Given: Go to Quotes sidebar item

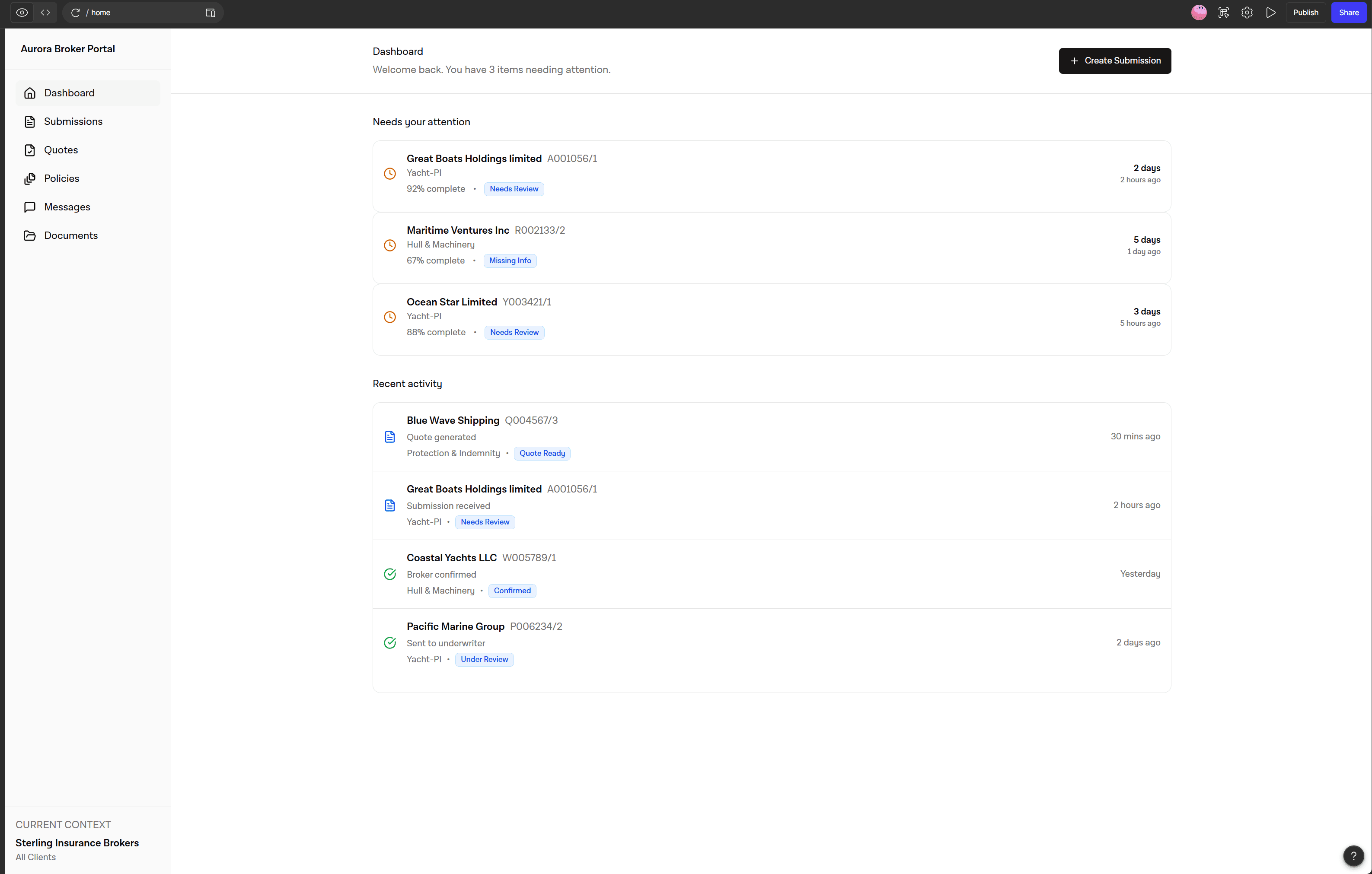Looking at the screenshot, I should (x=61, y=150).
